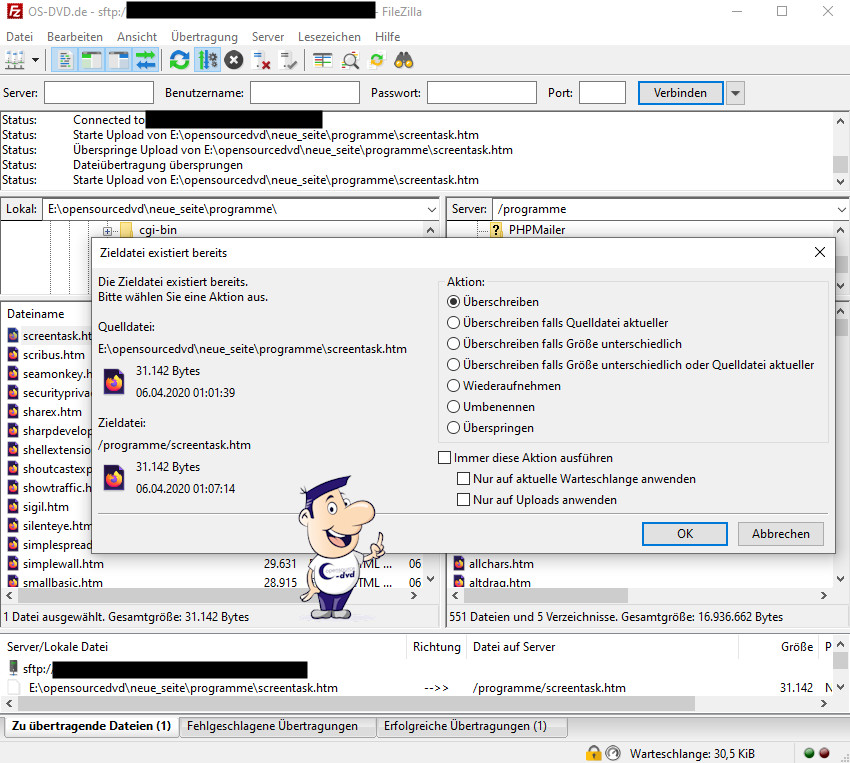This screenshot has height=763, width=850.
Task: Switch to Fehlgeschlagene Übertragungen tab
Action: coord(272,726)
